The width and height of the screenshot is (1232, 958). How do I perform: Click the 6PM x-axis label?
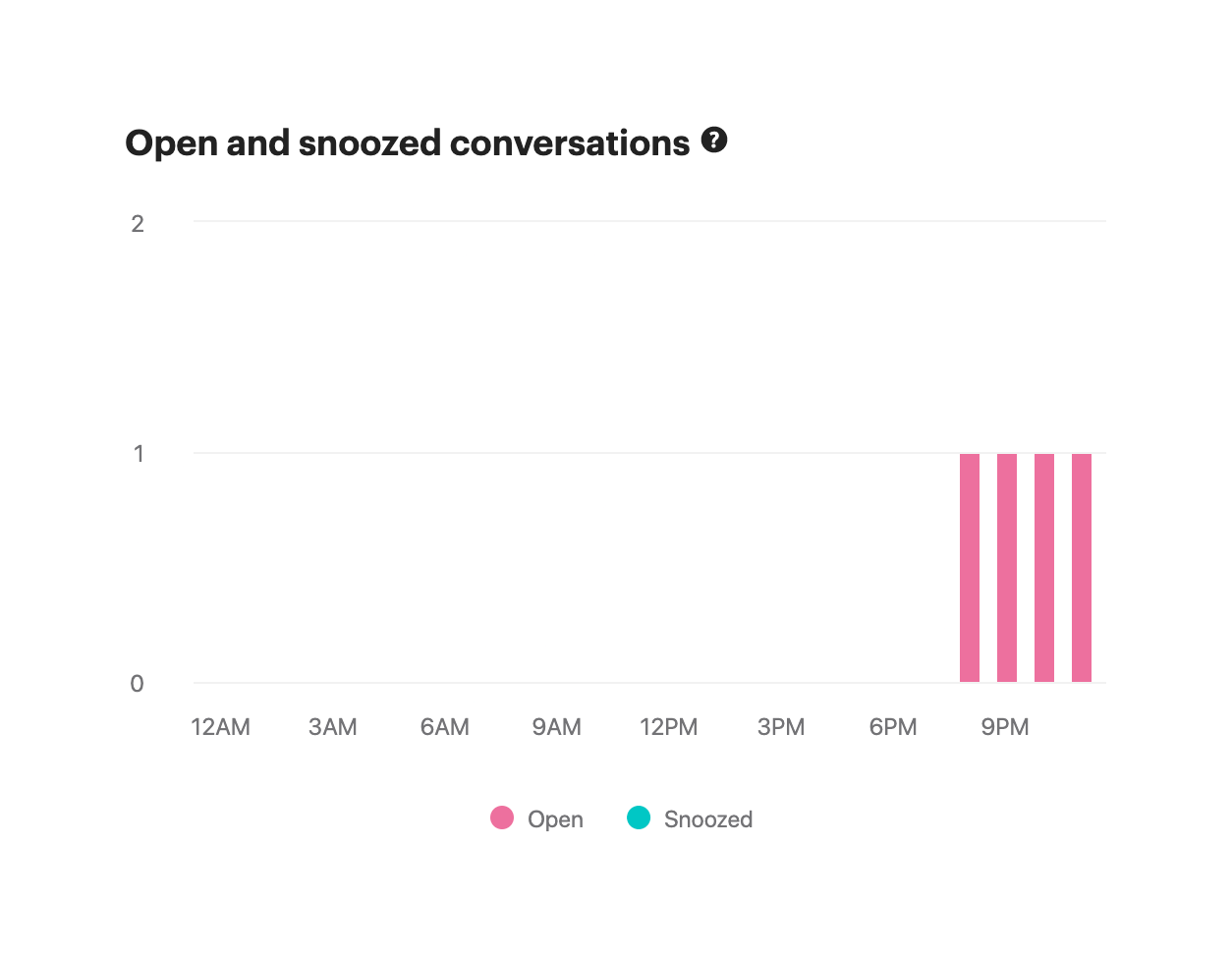pyautogui.click(x=893, y=727)
